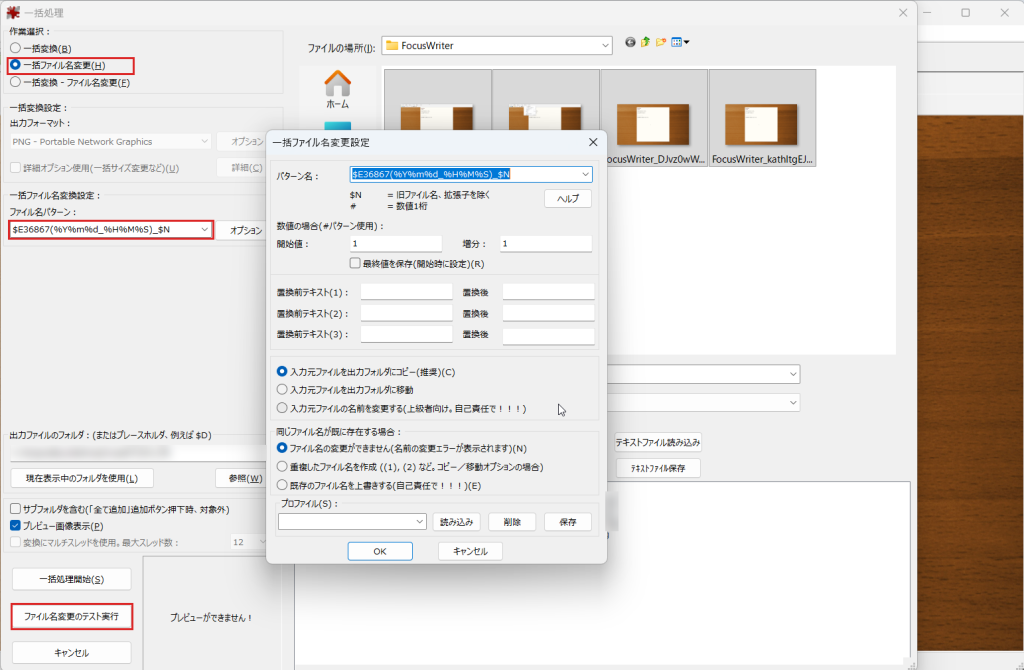Viewport: 1024px width, 670px height.
Task: Click 詳細(C) button in batch window
Action: click(243, 168)
